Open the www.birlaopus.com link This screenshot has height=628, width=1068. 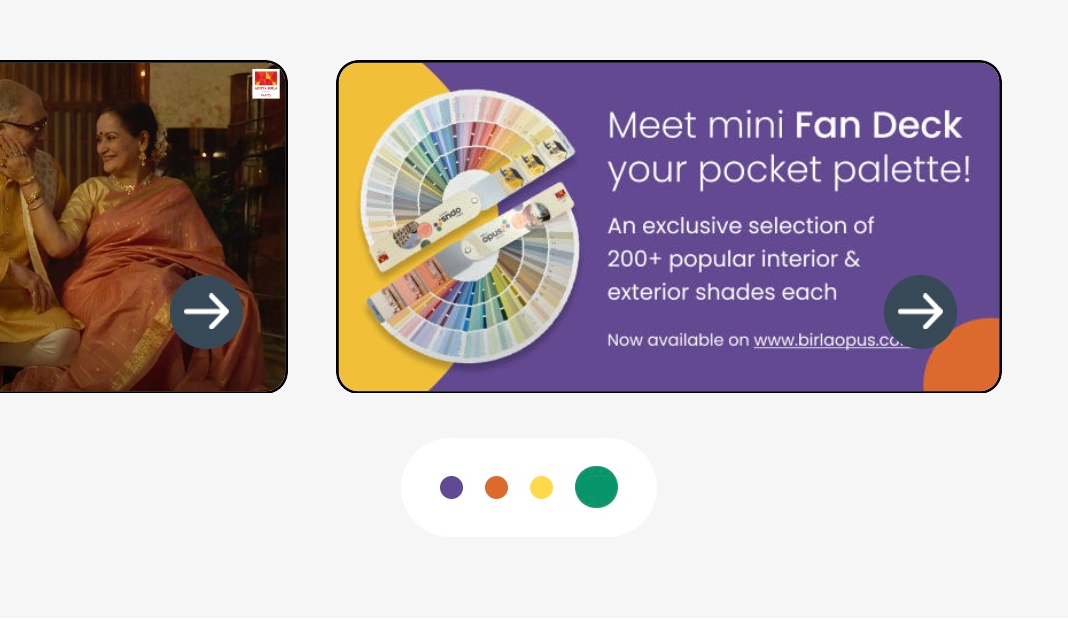tap(830, 340)
